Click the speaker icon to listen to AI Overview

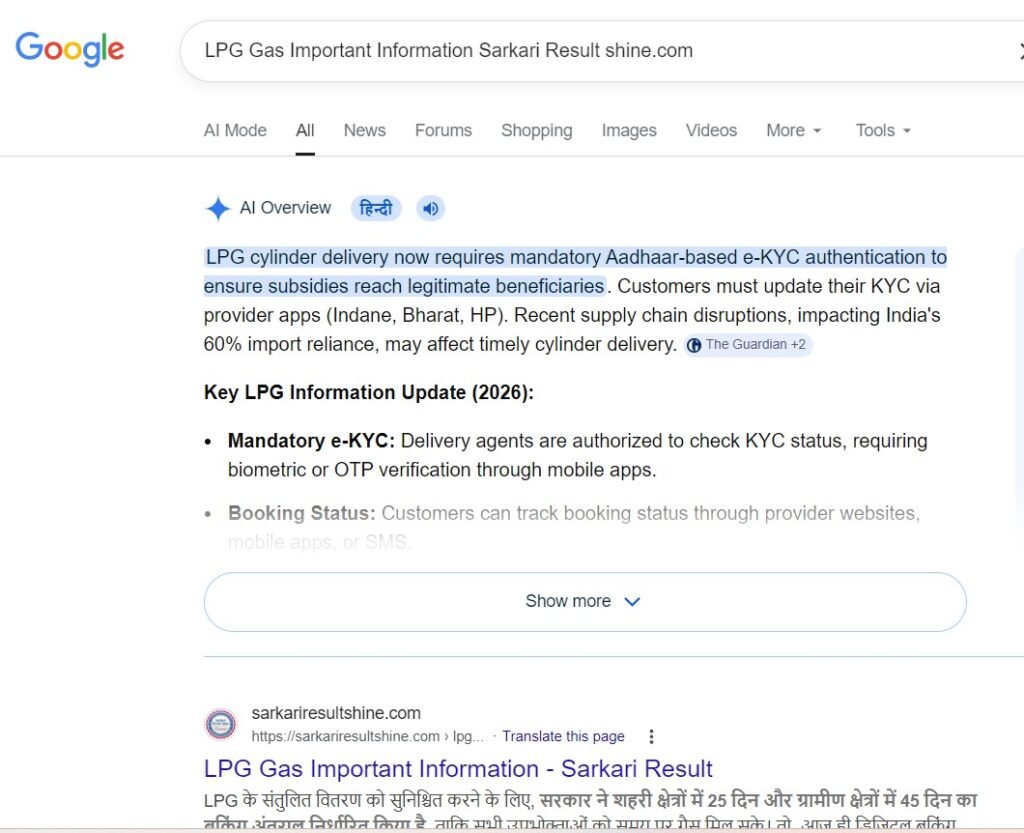pos(430,208)
